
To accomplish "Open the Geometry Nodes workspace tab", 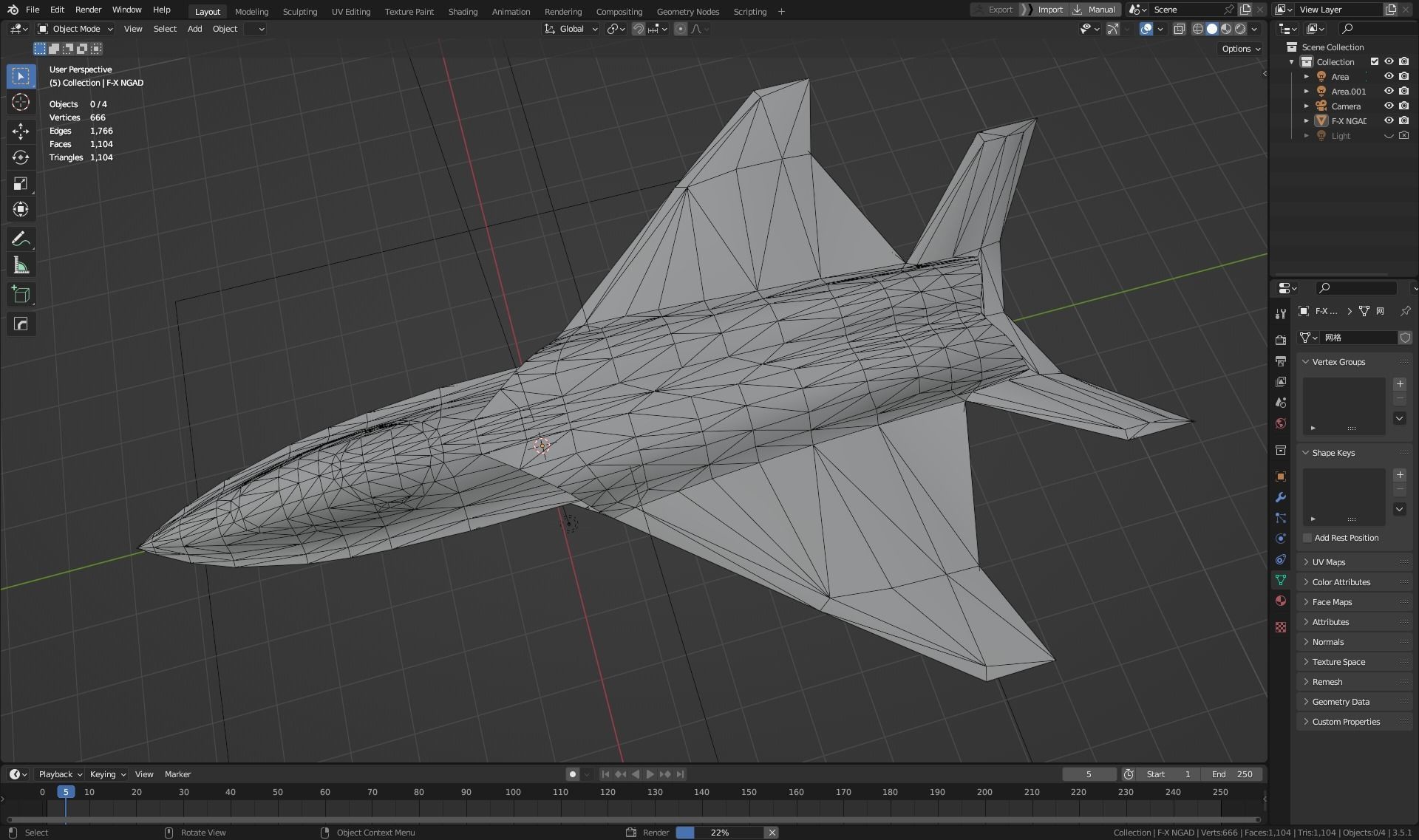I will [687, 11].
